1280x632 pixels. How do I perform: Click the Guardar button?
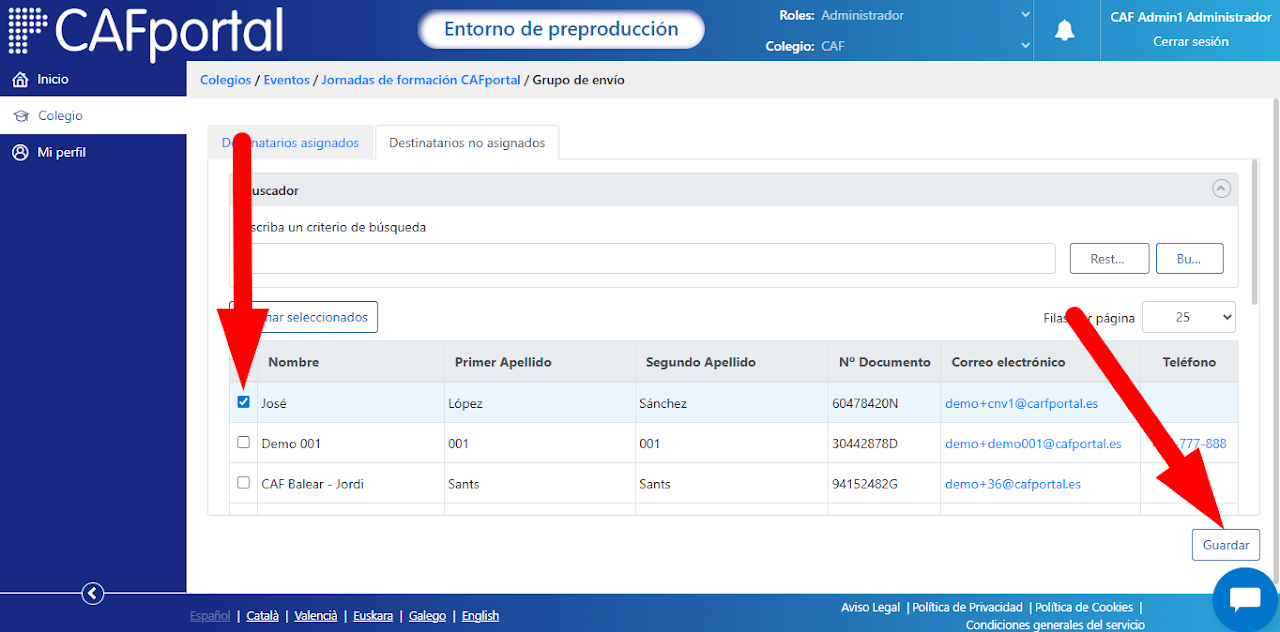1226,545
